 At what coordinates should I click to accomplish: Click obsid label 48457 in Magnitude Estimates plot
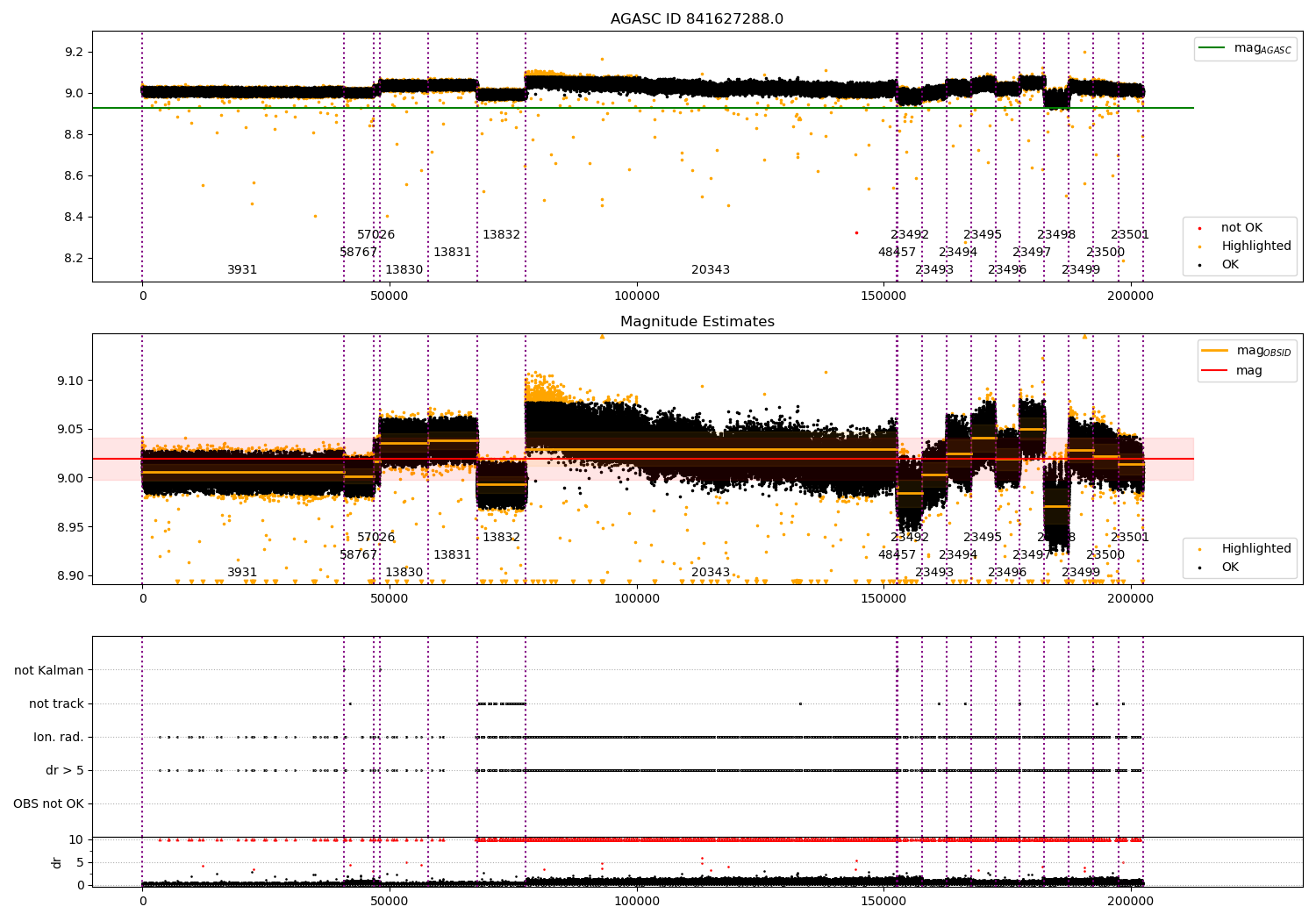[x=897, y=555]
